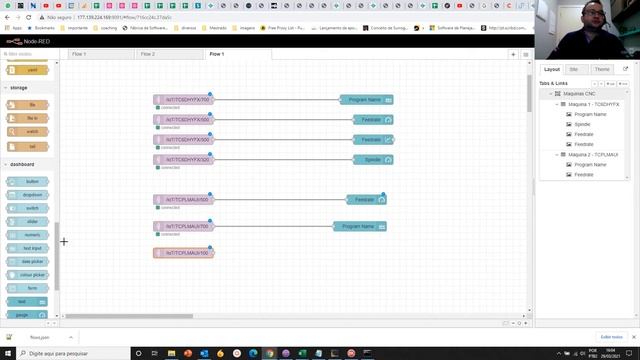
Task: Pick the dashboard form node
Action: pos(28,288)
